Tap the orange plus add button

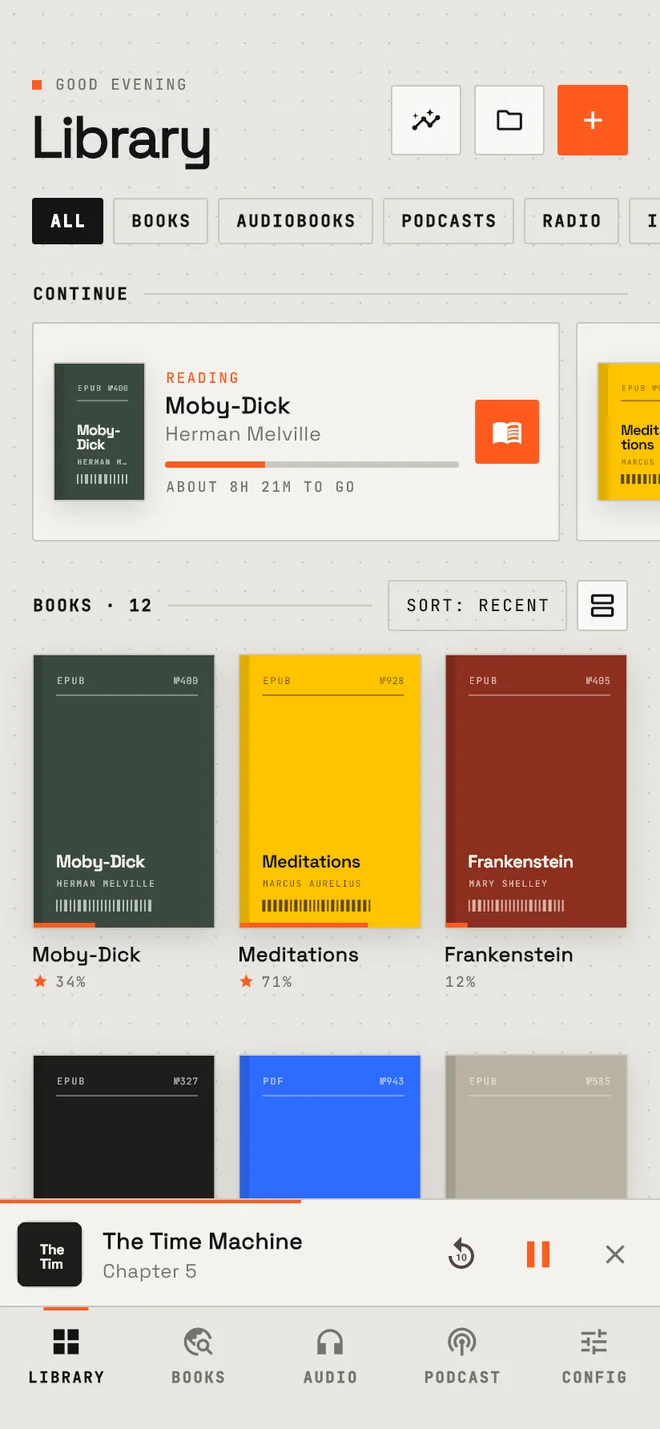[592, 120]
